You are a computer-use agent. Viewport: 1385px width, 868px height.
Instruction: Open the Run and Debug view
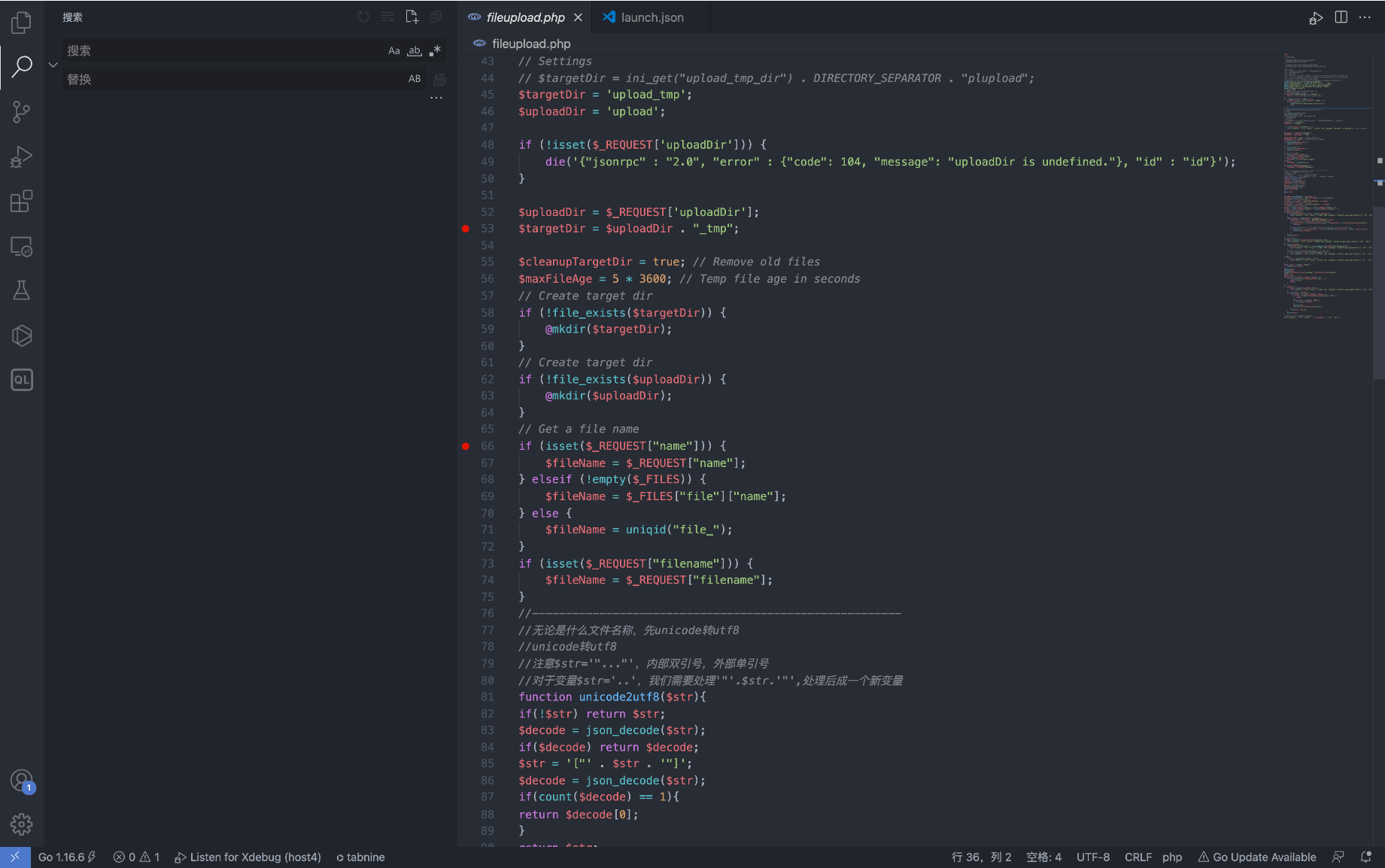pos(22,156)
